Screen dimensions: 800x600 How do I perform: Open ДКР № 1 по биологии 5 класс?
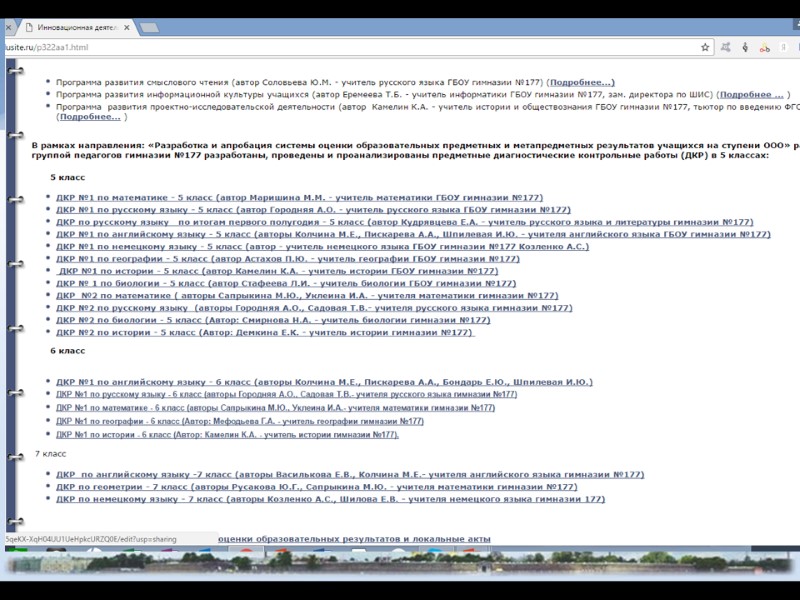[286, 283]
